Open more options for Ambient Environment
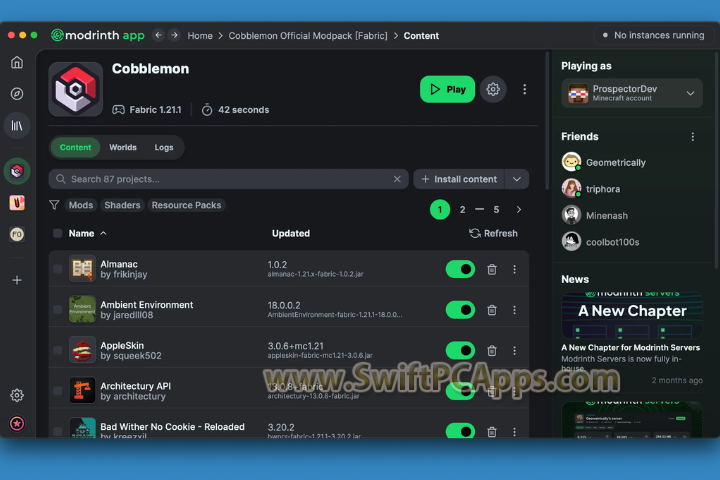This screenshot has height=480, width=720. (x=514, y=310)
